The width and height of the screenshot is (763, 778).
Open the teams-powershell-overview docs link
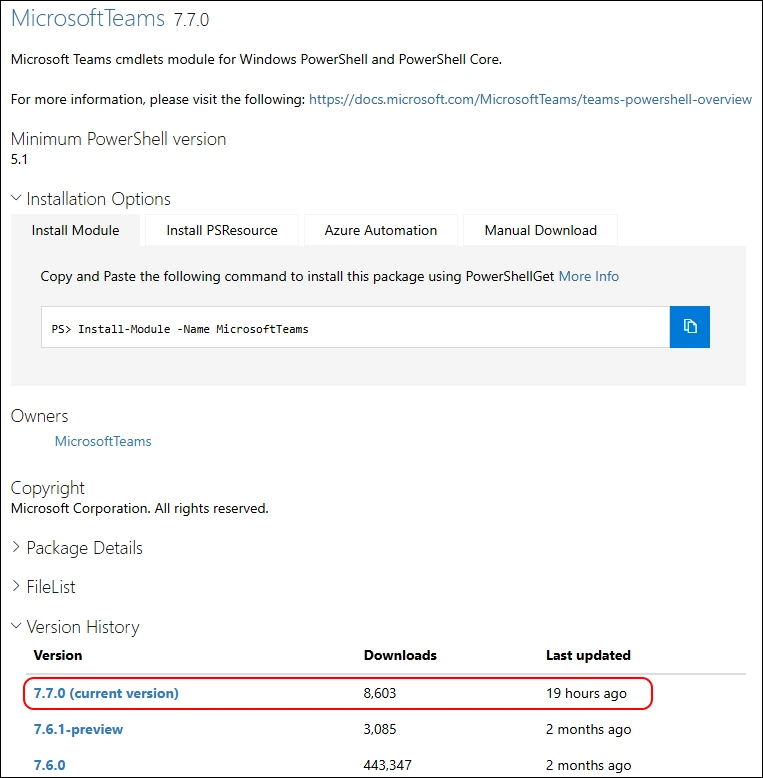[x=530, y=99]
